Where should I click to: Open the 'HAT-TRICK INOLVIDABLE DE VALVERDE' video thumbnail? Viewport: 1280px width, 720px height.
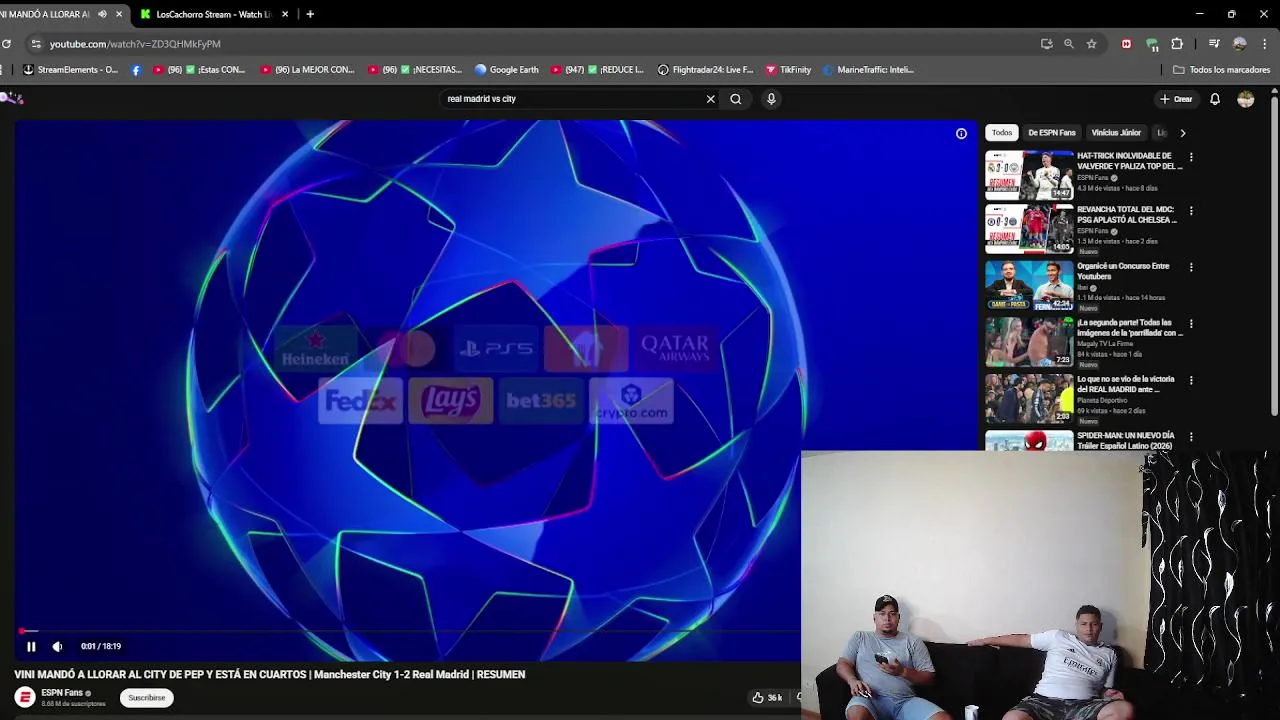[1029, 175]
